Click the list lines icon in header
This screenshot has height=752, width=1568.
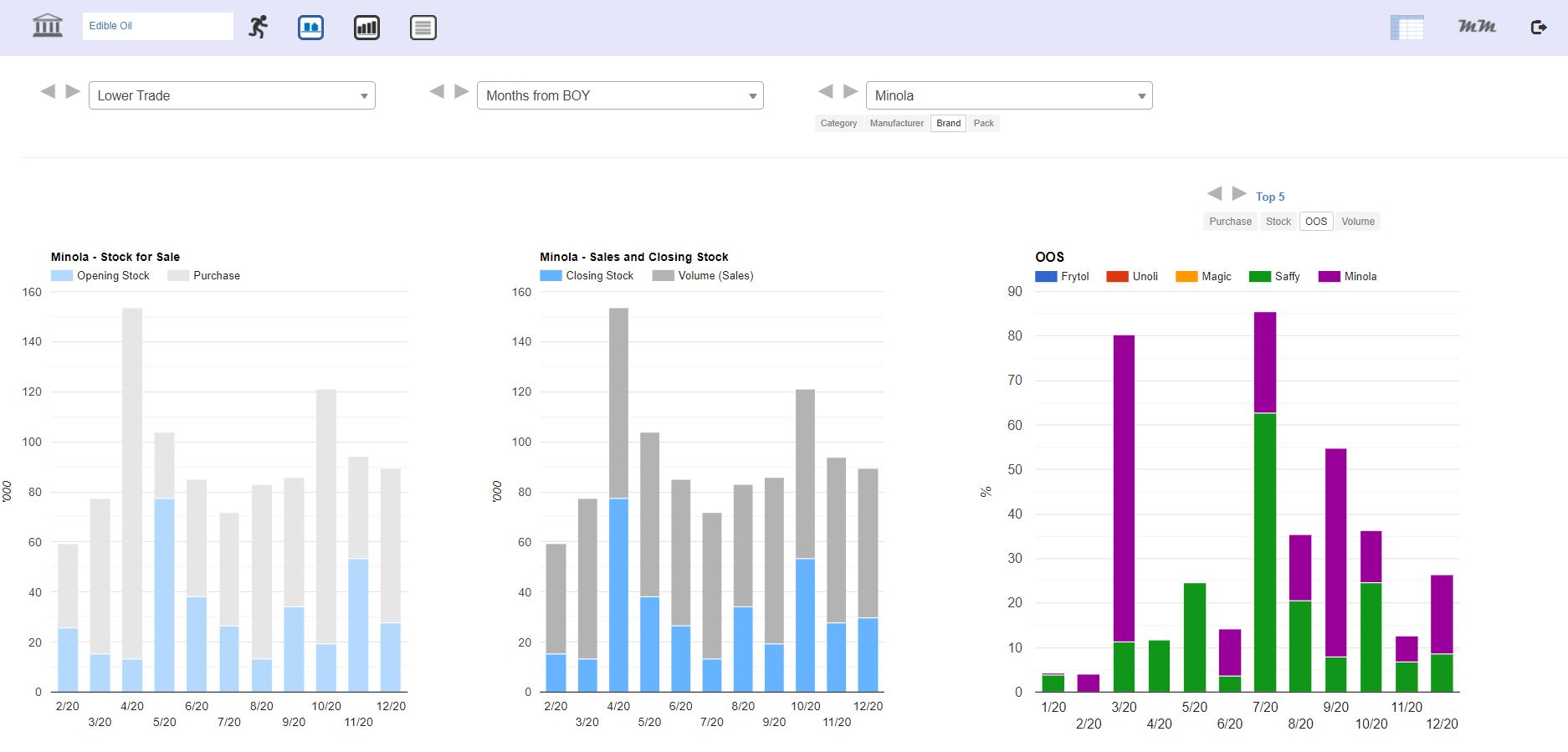click(x=423, y=28)
